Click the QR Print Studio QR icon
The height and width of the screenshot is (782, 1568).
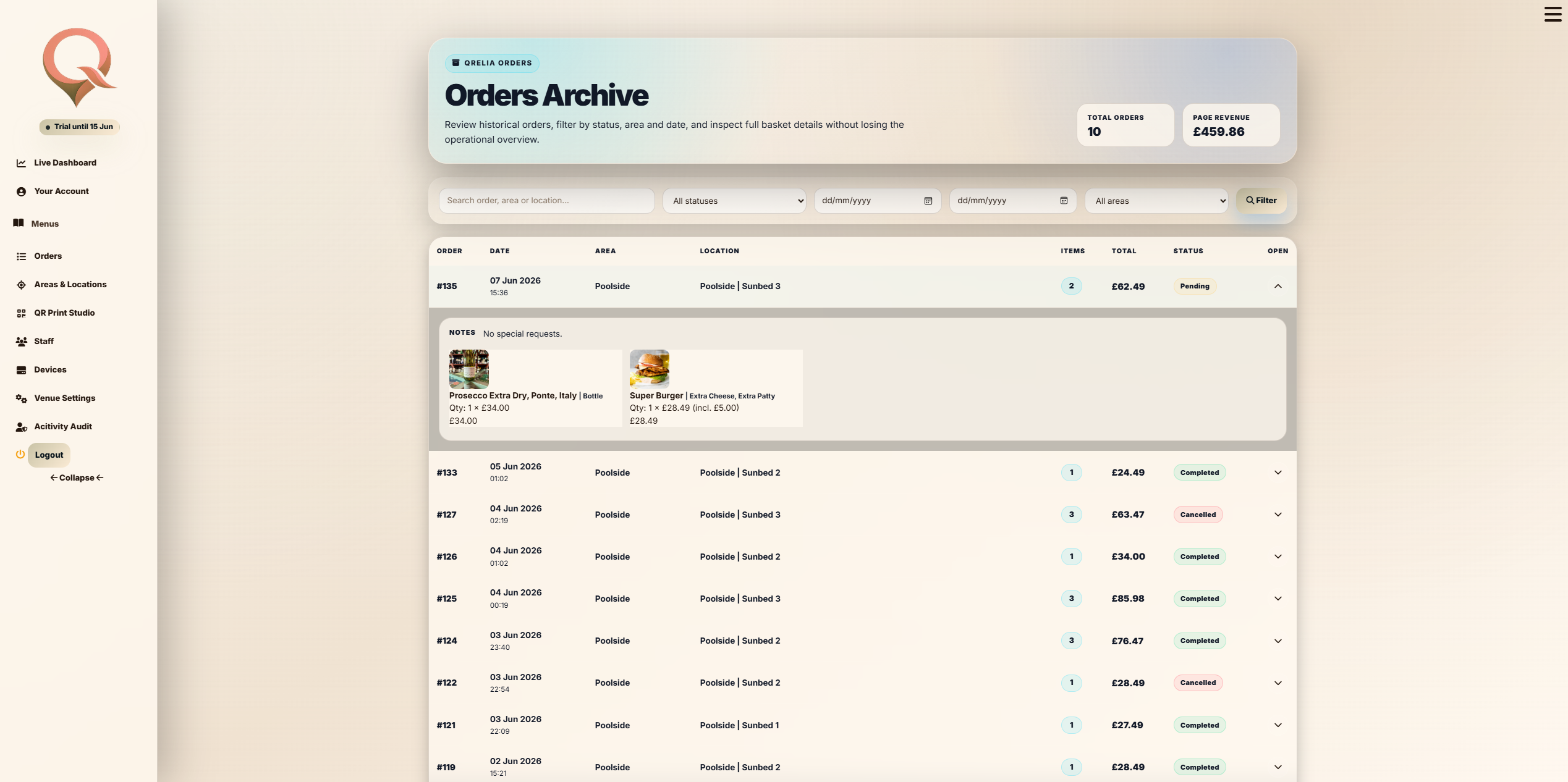coord(21,313)
